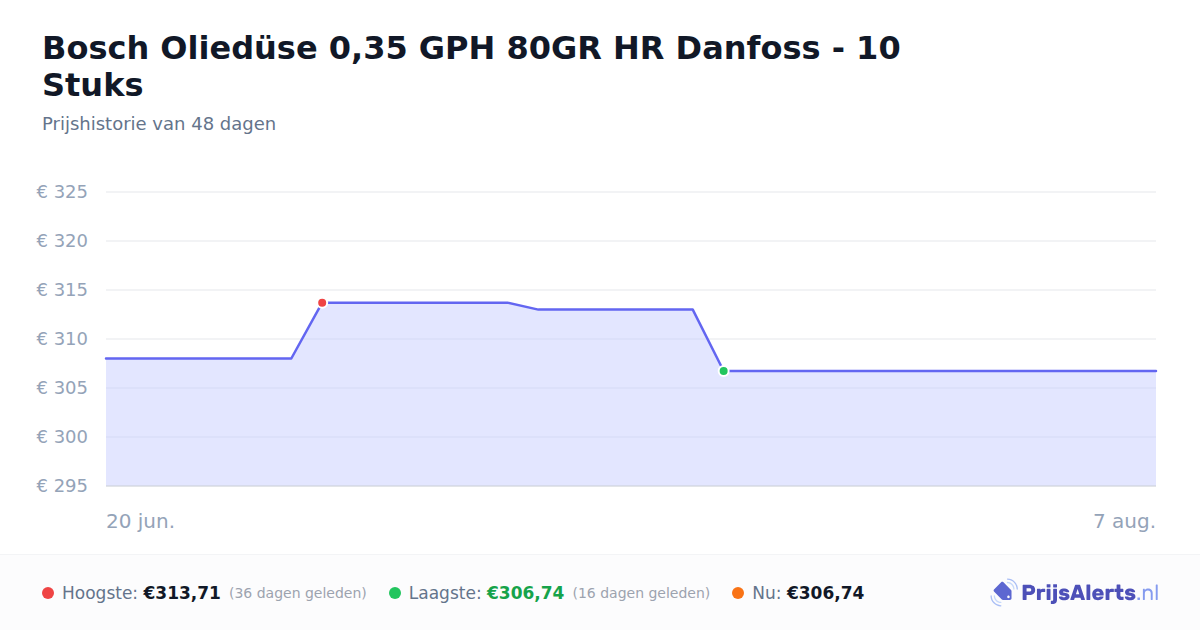Click the orange dot beside Nu
1200x630 pixels.
click(x=738, y=593)
